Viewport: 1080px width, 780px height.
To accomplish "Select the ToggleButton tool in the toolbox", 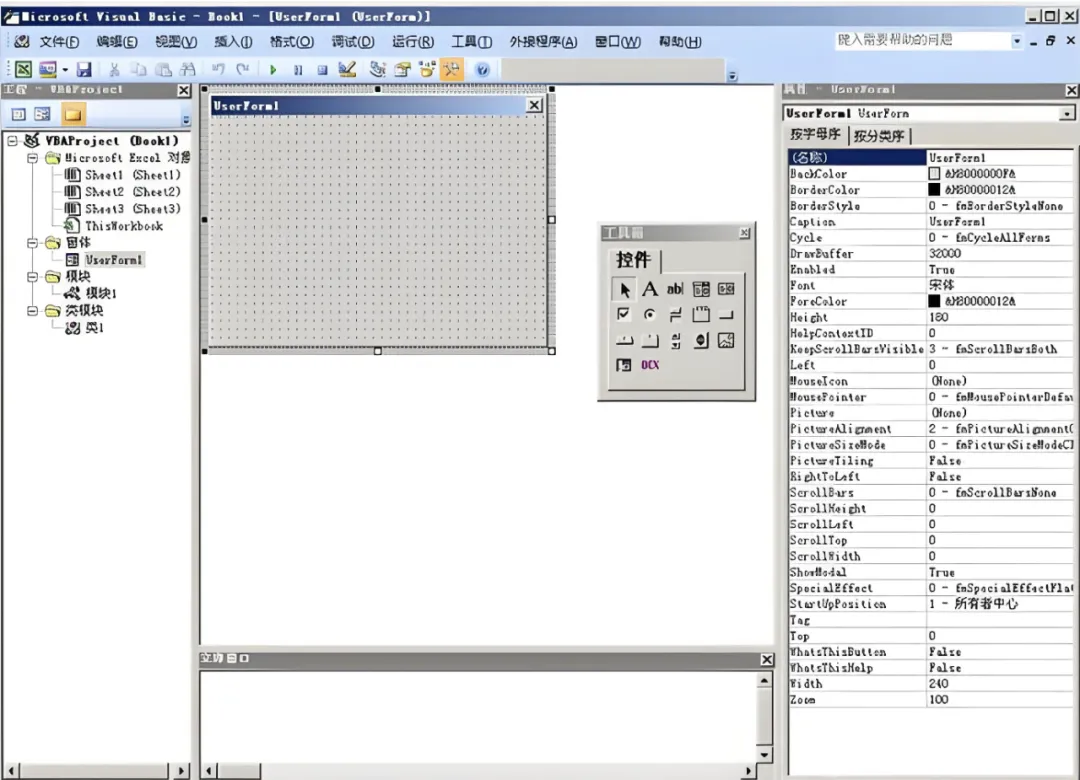I will click(675, 315).
